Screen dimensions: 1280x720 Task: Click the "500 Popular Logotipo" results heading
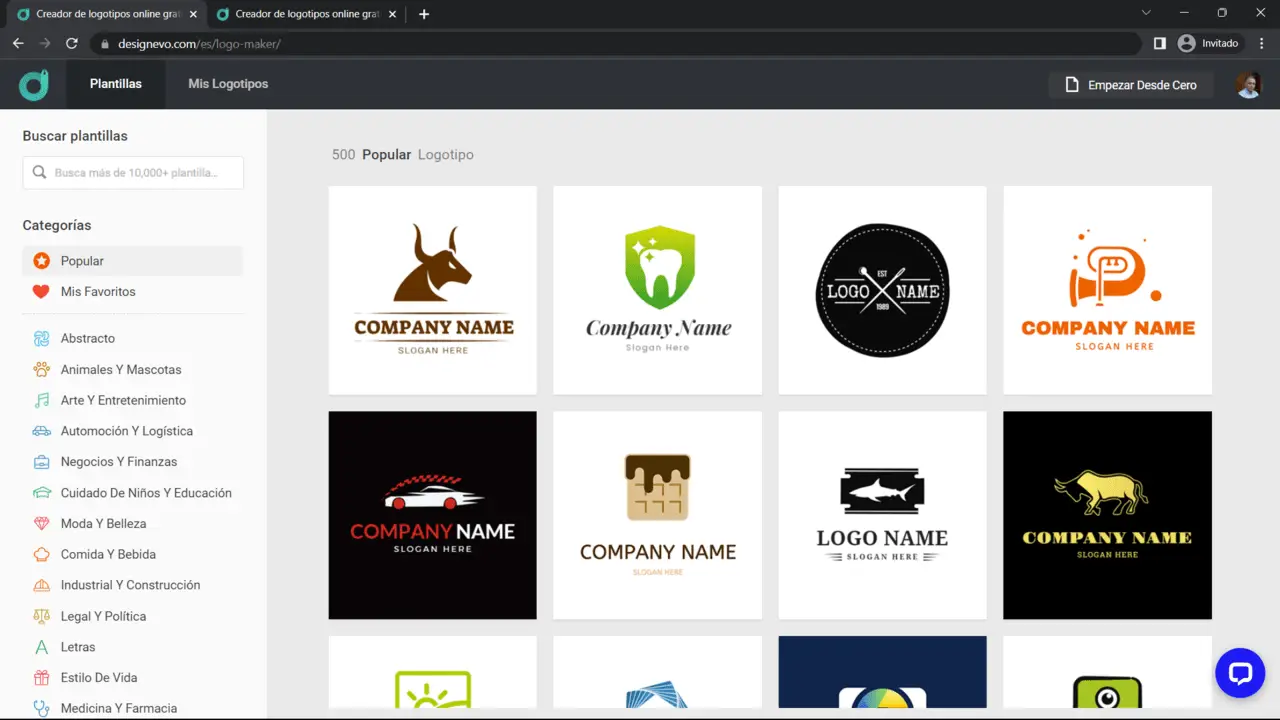click(x=403, y=155)
